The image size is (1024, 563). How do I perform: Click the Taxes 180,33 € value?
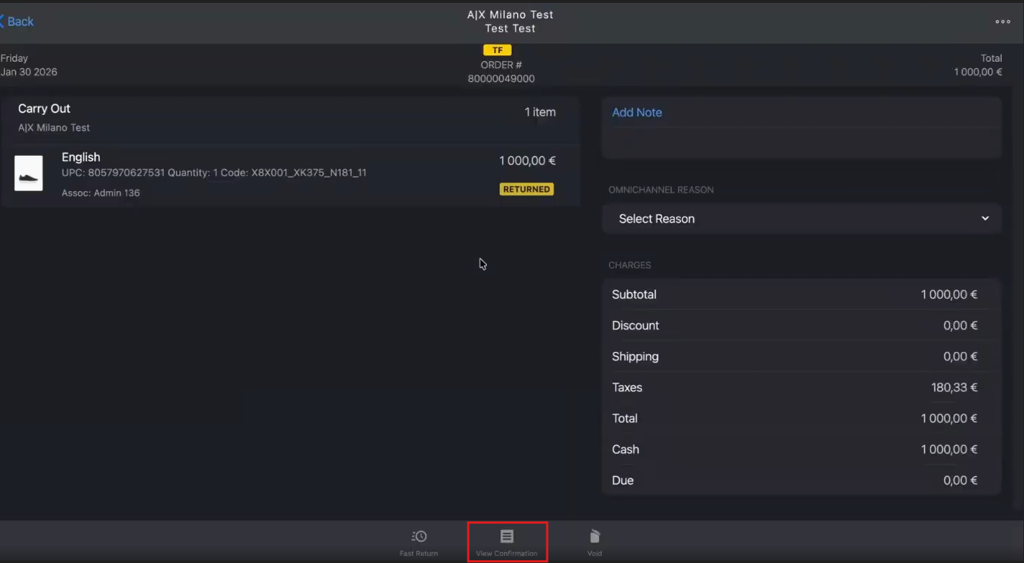click(x=954, y=388)
